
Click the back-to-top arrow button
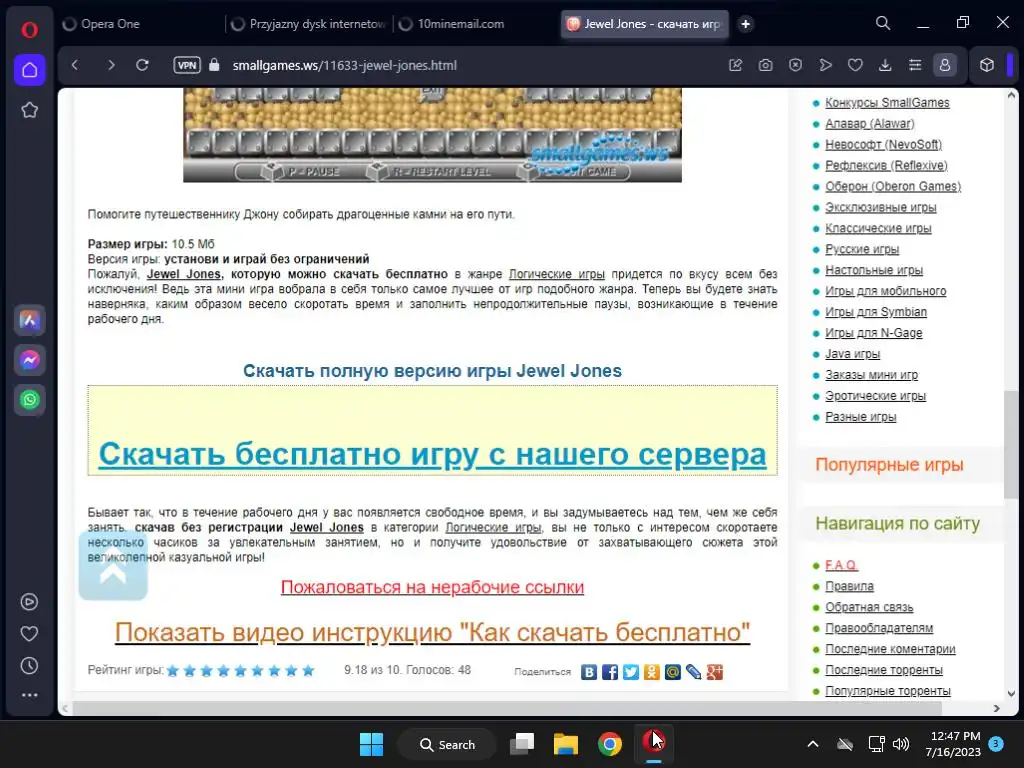pyautogui.click(x=113, y=566)
